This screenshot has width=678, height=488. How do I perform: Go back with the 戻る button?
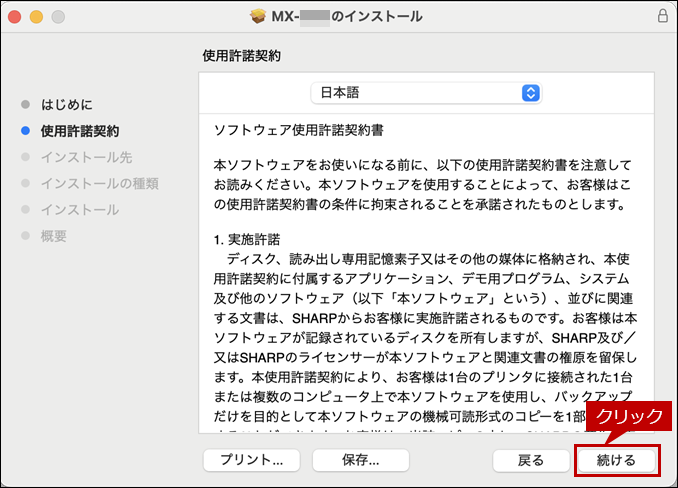tap(530, 460)
